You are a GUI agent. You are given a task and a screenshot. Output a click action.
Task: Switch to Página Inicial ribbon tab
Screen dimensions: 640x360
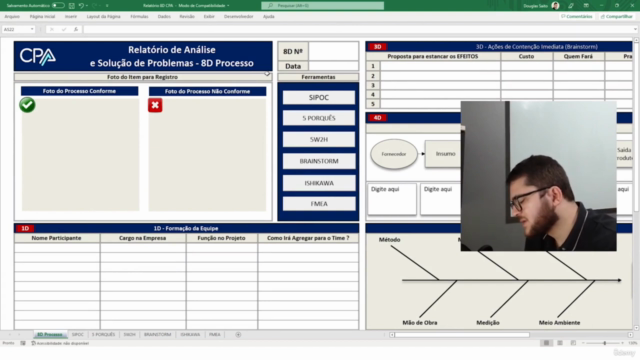click(42, 17)
